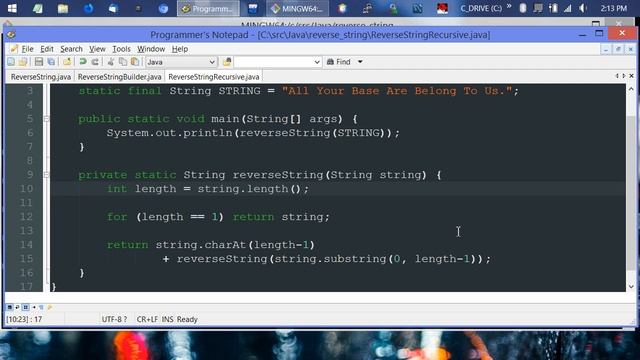Open the Help menu
Viewport: 640px width, 360px height.
[x=180, y=49]
